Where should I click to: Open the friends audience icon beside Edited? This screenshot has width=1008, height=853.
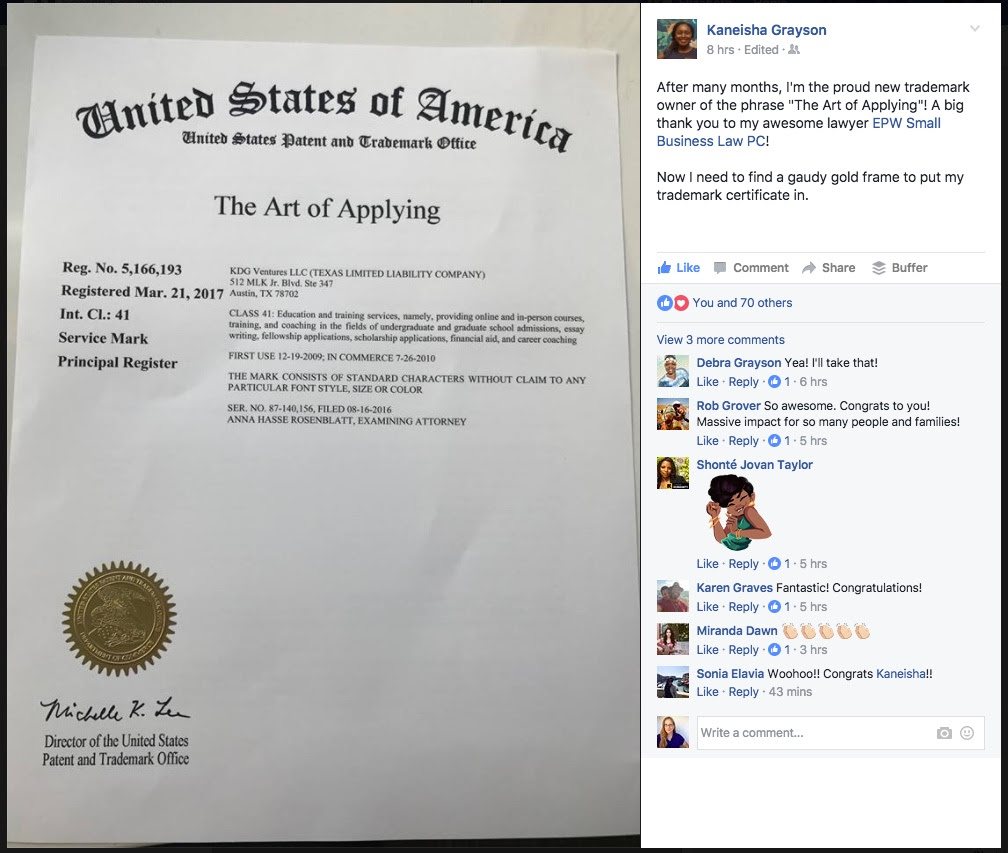coord(794,49)
